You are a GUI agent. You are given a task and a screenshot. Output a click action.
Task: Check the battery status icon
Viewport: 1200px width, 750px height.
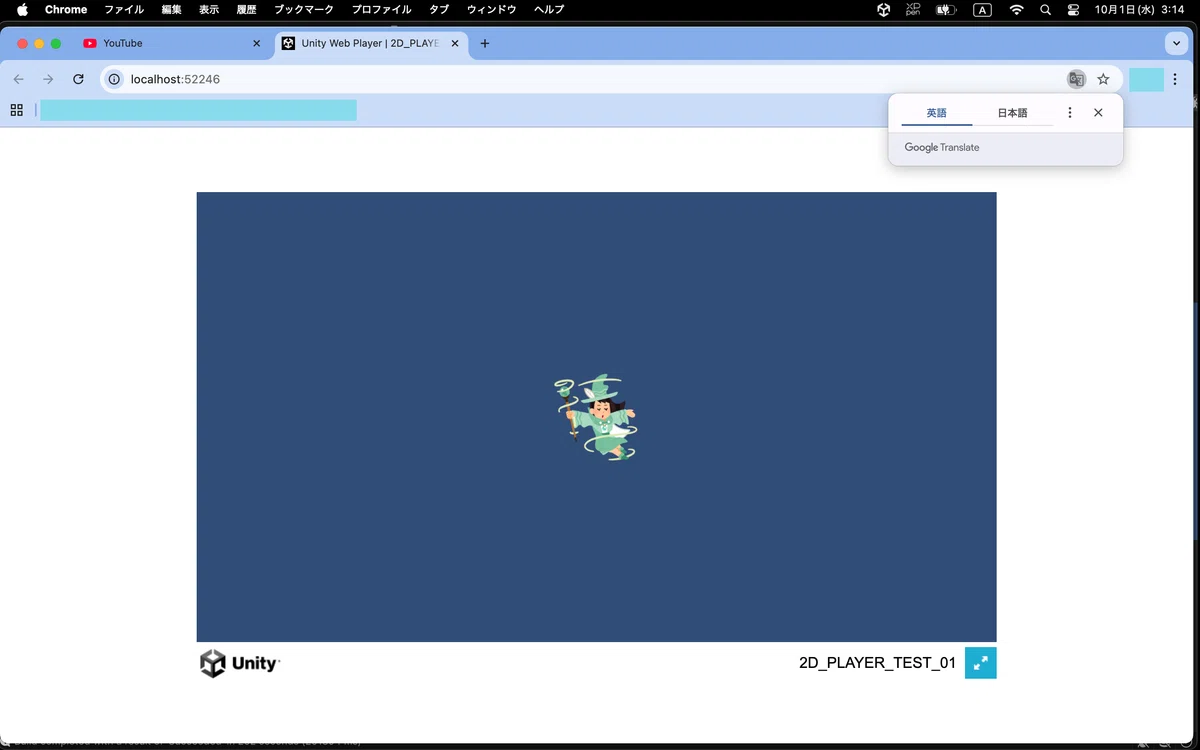point(946,9)
